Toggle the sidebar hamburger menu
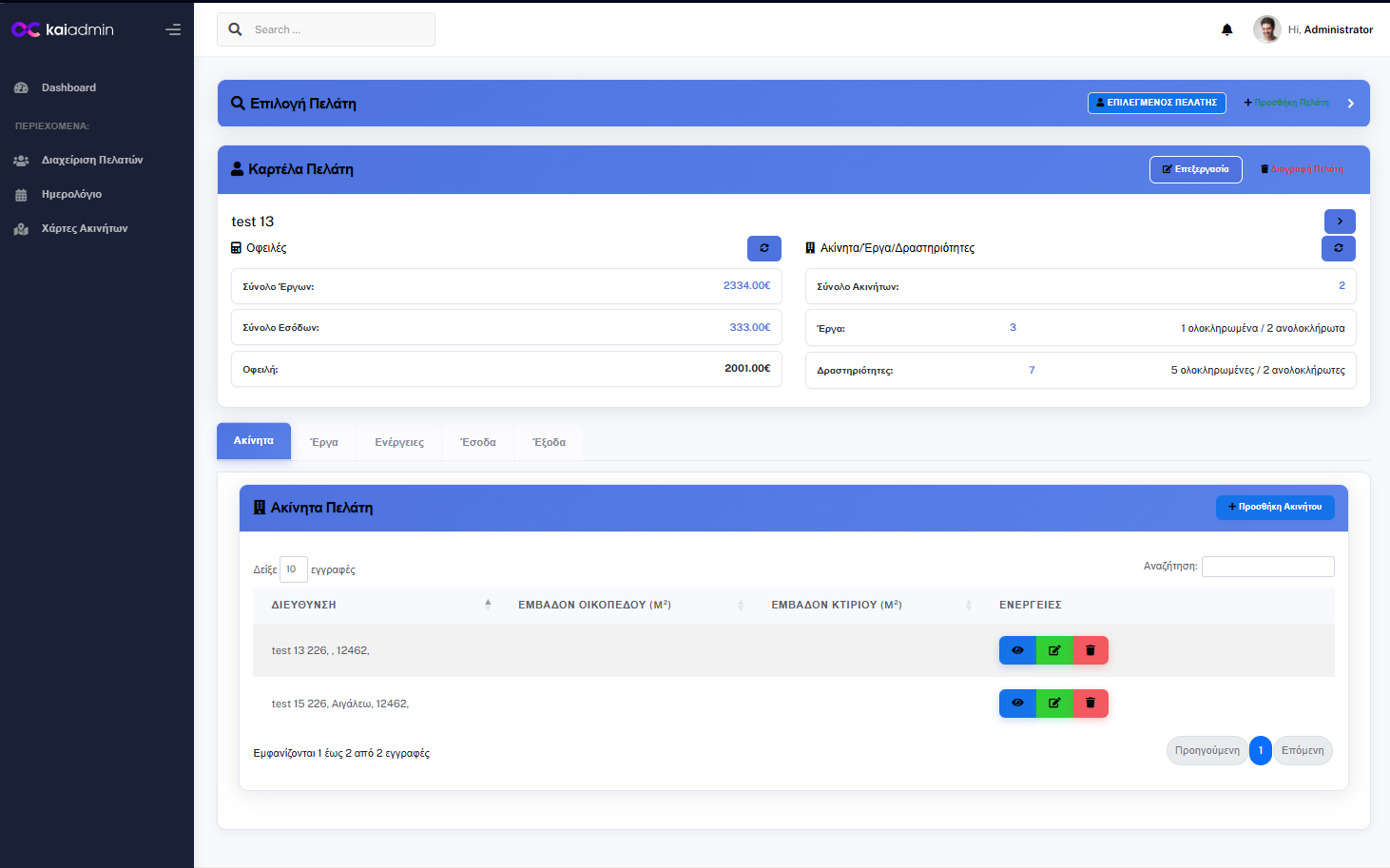The width and height of the screenshot is (1390, 868). tap(173, 30)
